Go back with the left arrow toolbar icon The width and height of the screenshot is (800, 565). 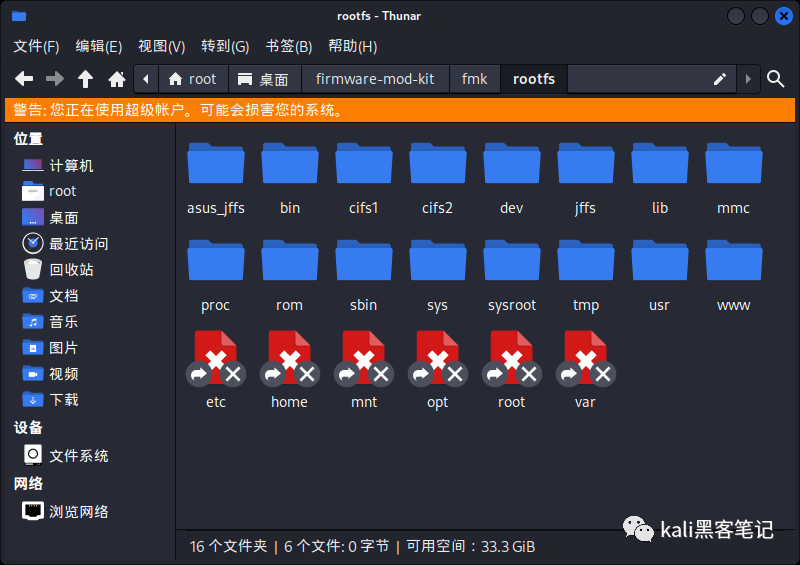24,79
